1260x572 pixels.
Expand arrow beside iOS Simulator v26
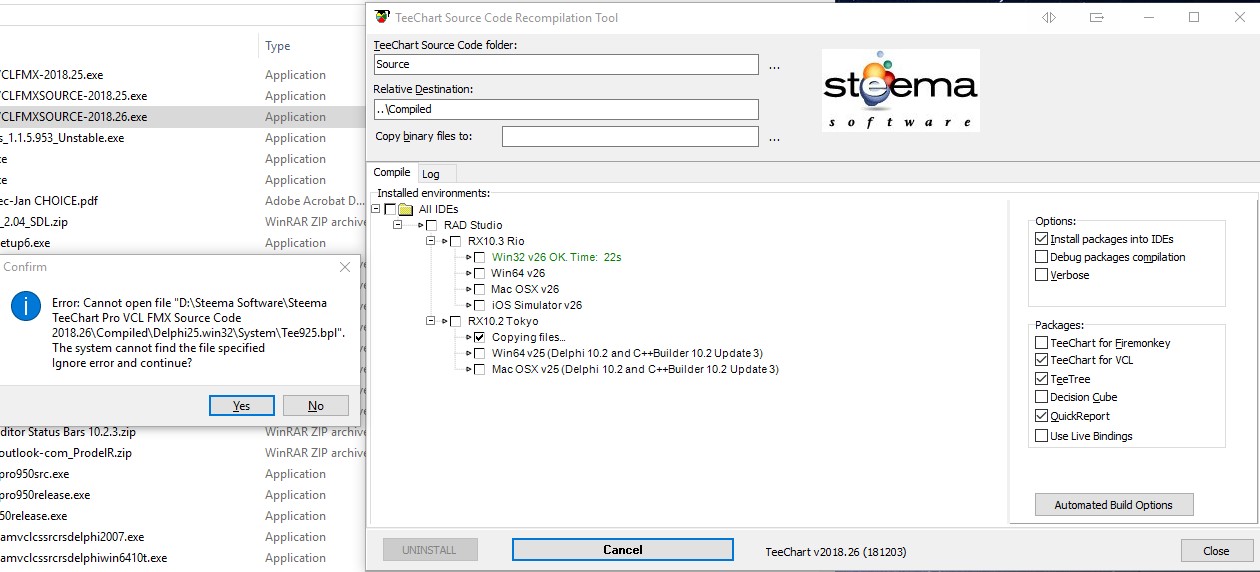[x=468, y=305]
